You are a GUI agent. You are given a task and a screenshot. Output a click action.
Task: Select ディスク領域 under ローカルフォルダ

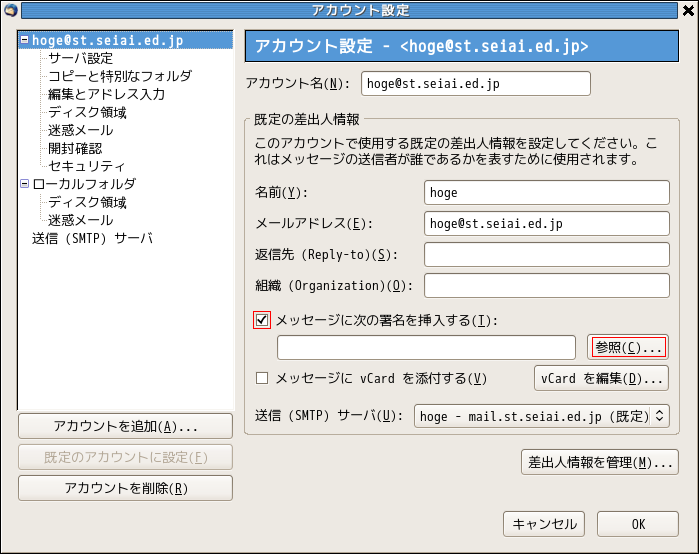click(x=87, y=202)
